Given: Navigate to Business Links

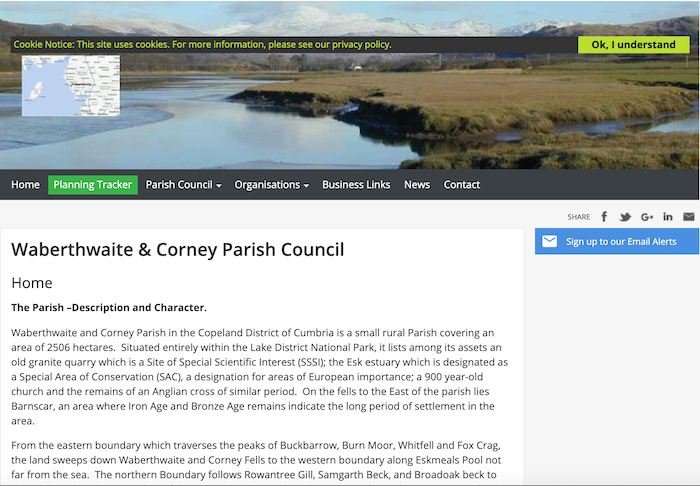Looking at the screenshot, I should click(x=356, y=185).
